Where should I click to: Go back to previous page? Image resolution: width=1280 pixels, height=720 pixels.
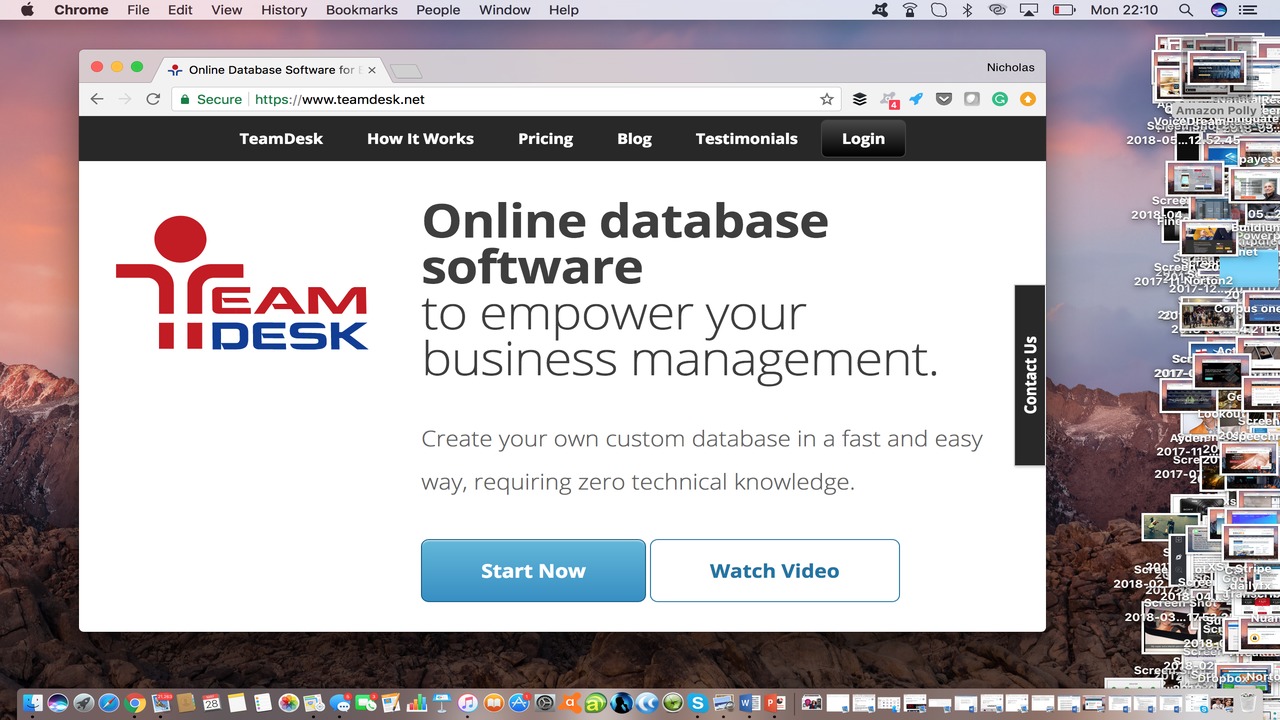pyautogui.click(x=97, y=99)
